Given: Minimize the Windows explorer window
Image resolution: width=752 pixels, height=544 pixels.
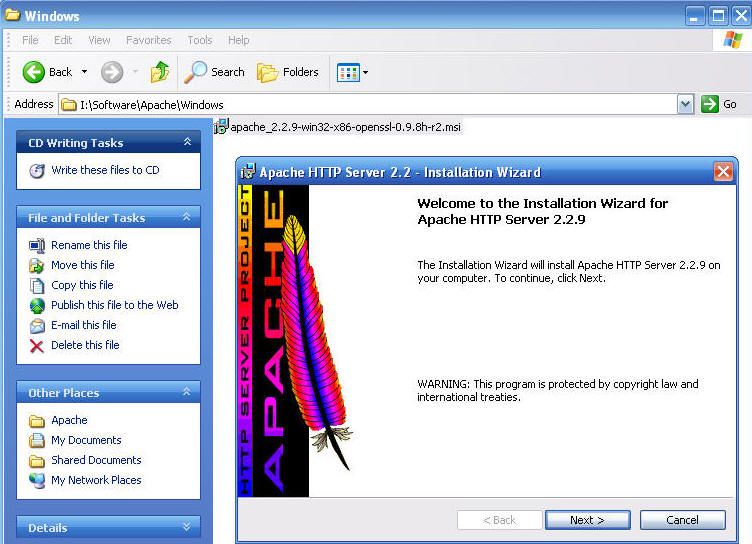Looking at the screenshot, I should 694,16.
